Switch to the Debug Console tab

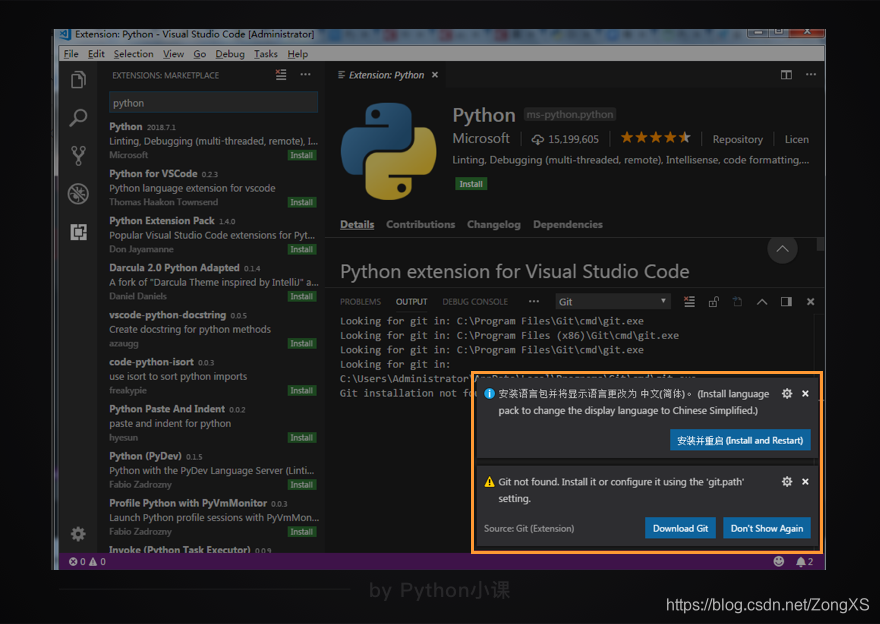click(475, 302)
